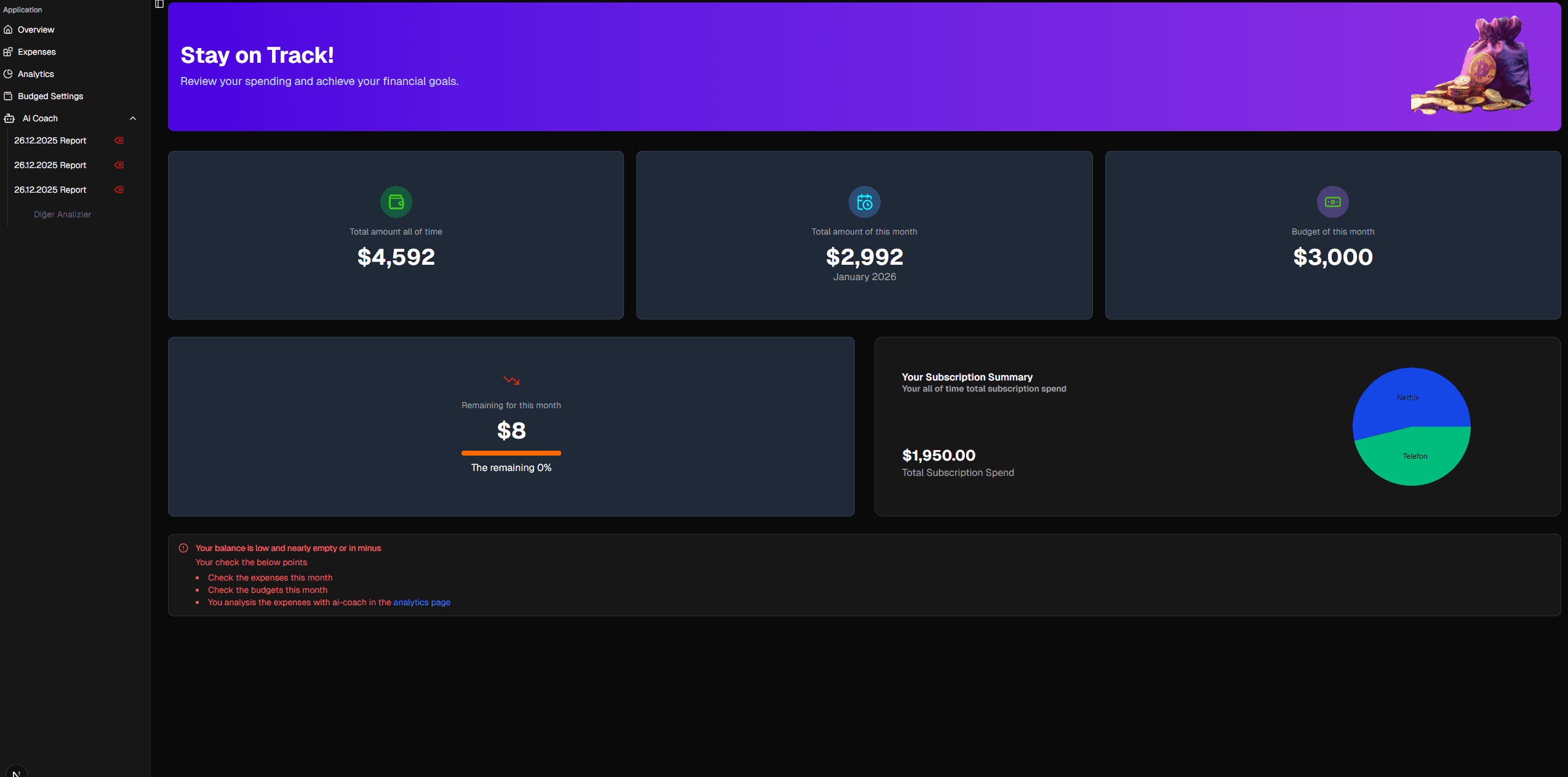Open the first 26.12.2025 Report

pos(50,140)
